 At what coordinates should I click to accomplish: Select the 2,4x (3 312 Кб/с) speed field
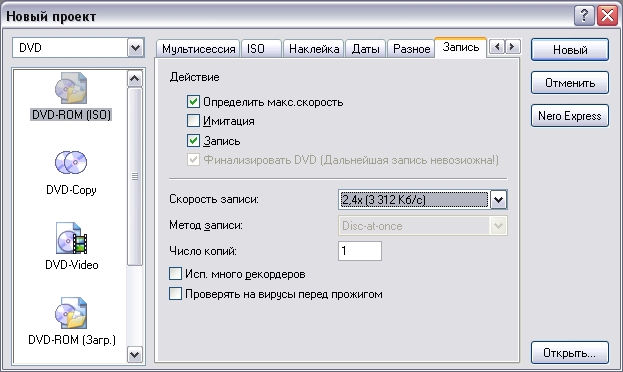[x=413, y=200]
